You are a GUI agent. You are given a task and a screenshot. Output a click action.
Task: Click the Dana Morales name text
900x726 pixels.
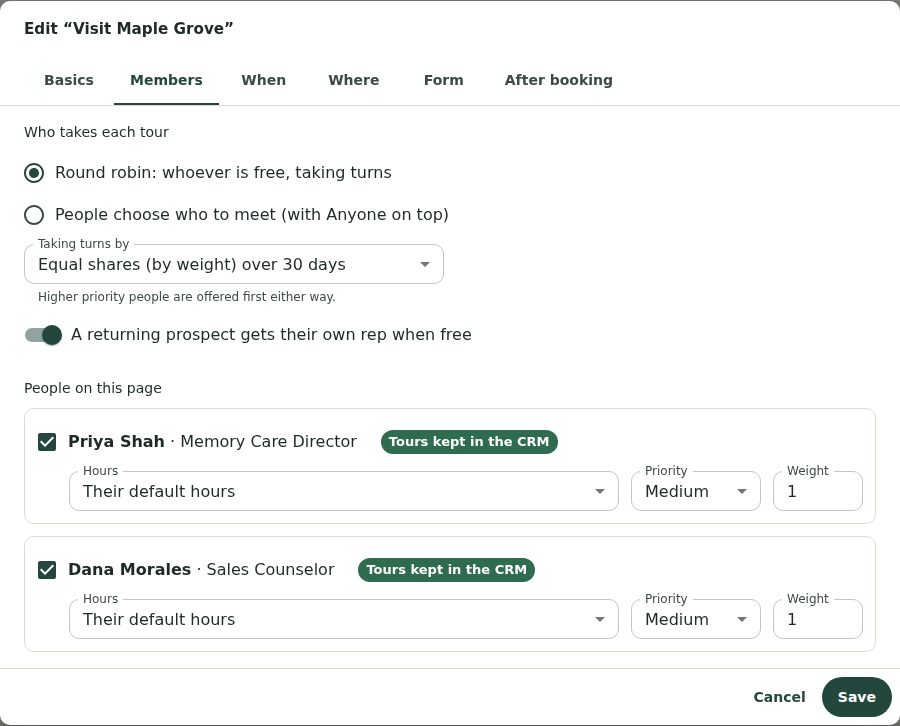[129, 569]
